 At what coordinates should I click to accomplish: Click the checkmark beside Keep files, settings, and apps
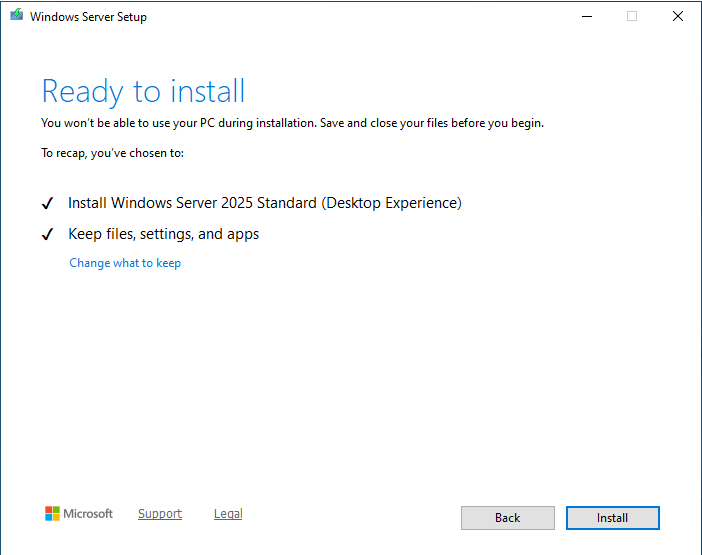[47, 235]
